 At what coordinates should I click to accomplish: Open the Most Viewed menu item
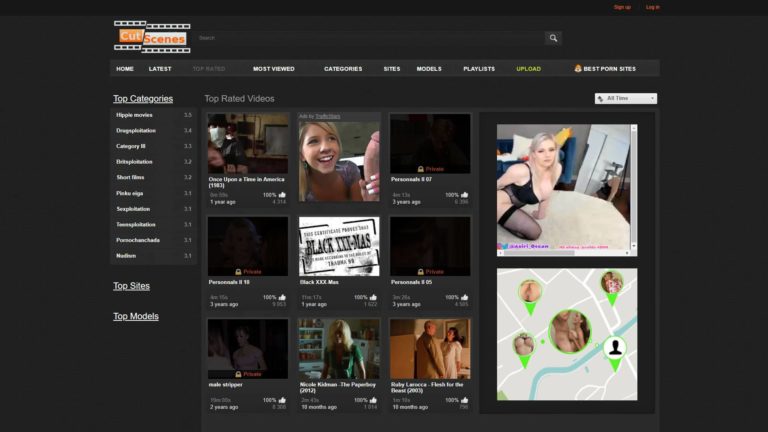point(273,69)
